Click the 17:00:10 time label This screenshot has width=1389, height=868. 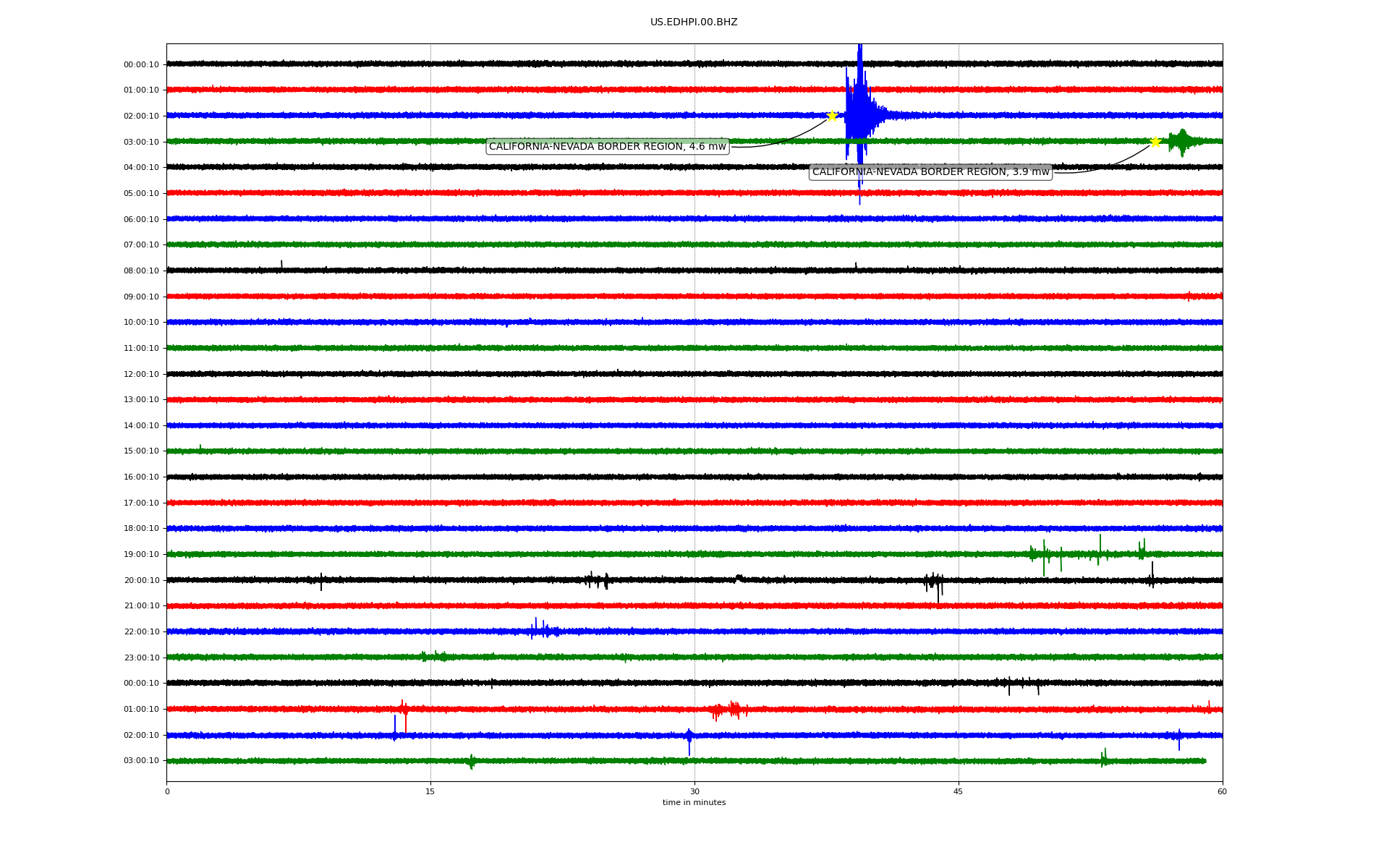point(141,503)
